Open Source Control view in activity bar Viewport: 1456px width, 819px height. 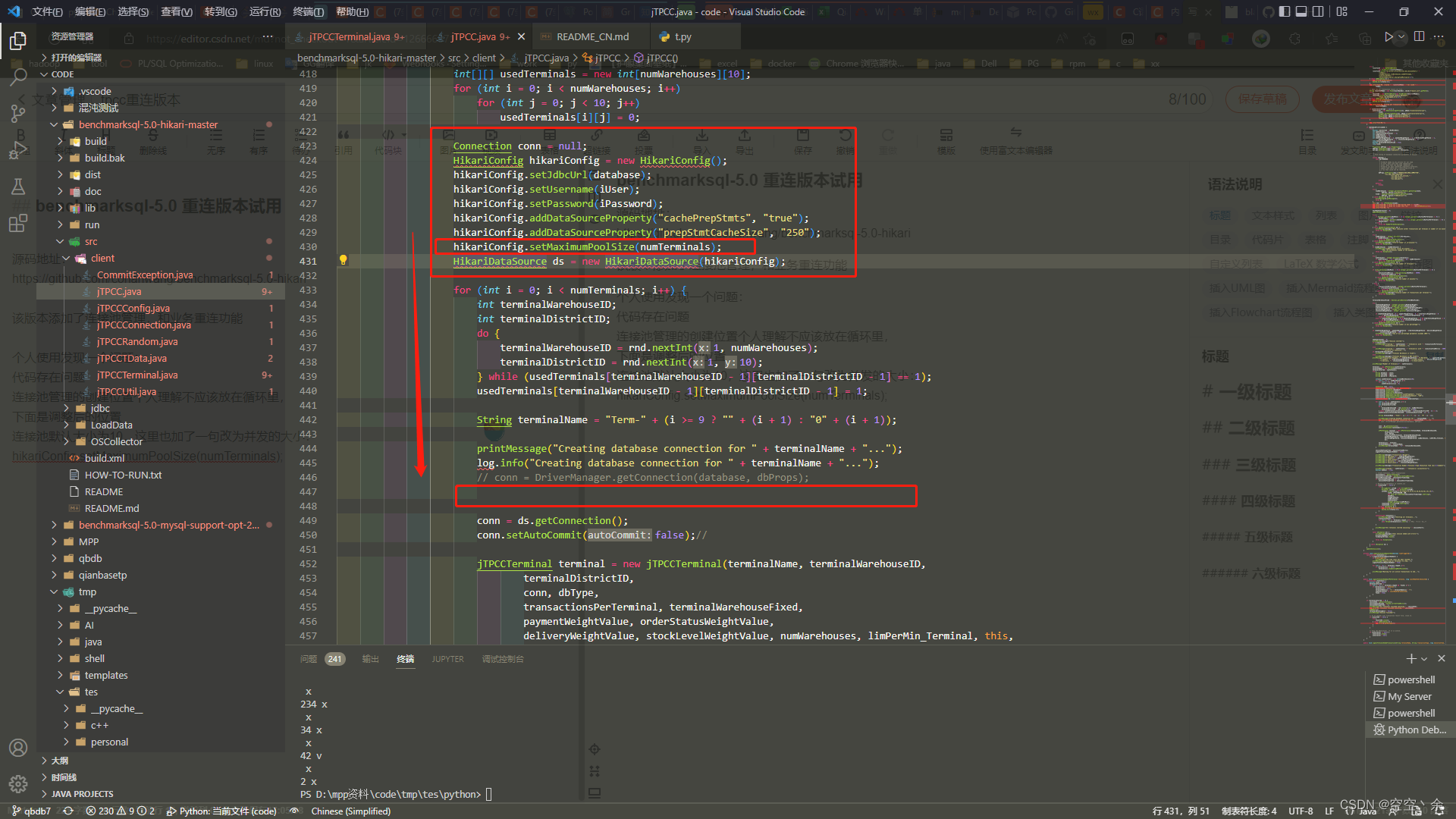[x=18, y=113]
